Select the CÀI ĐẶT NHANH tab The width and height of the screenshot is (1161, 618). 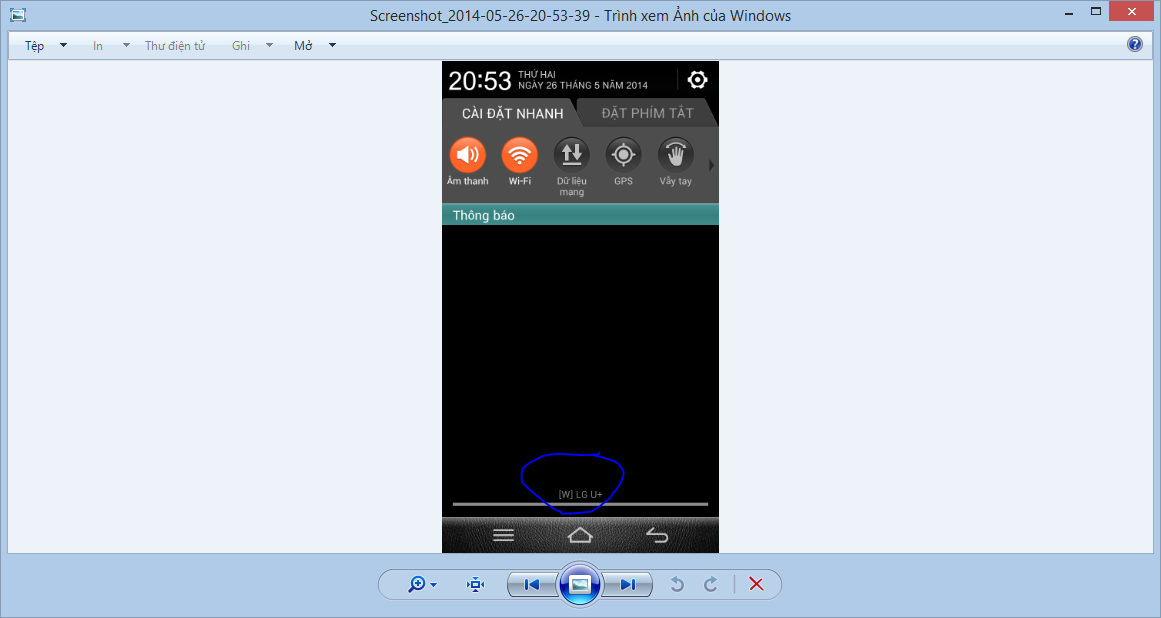[512, 113]
